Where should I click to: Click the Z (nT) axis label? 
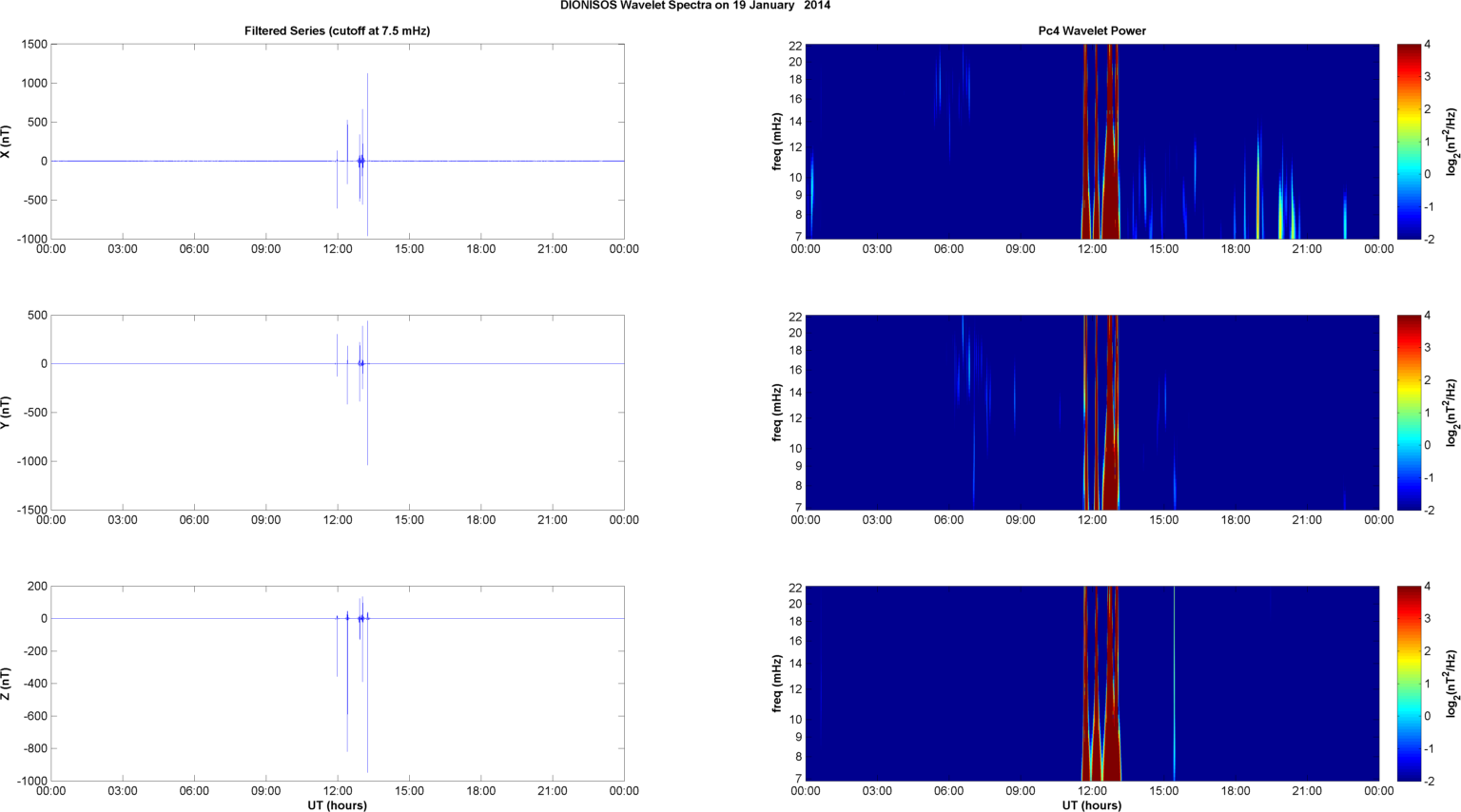coord(7,684)
